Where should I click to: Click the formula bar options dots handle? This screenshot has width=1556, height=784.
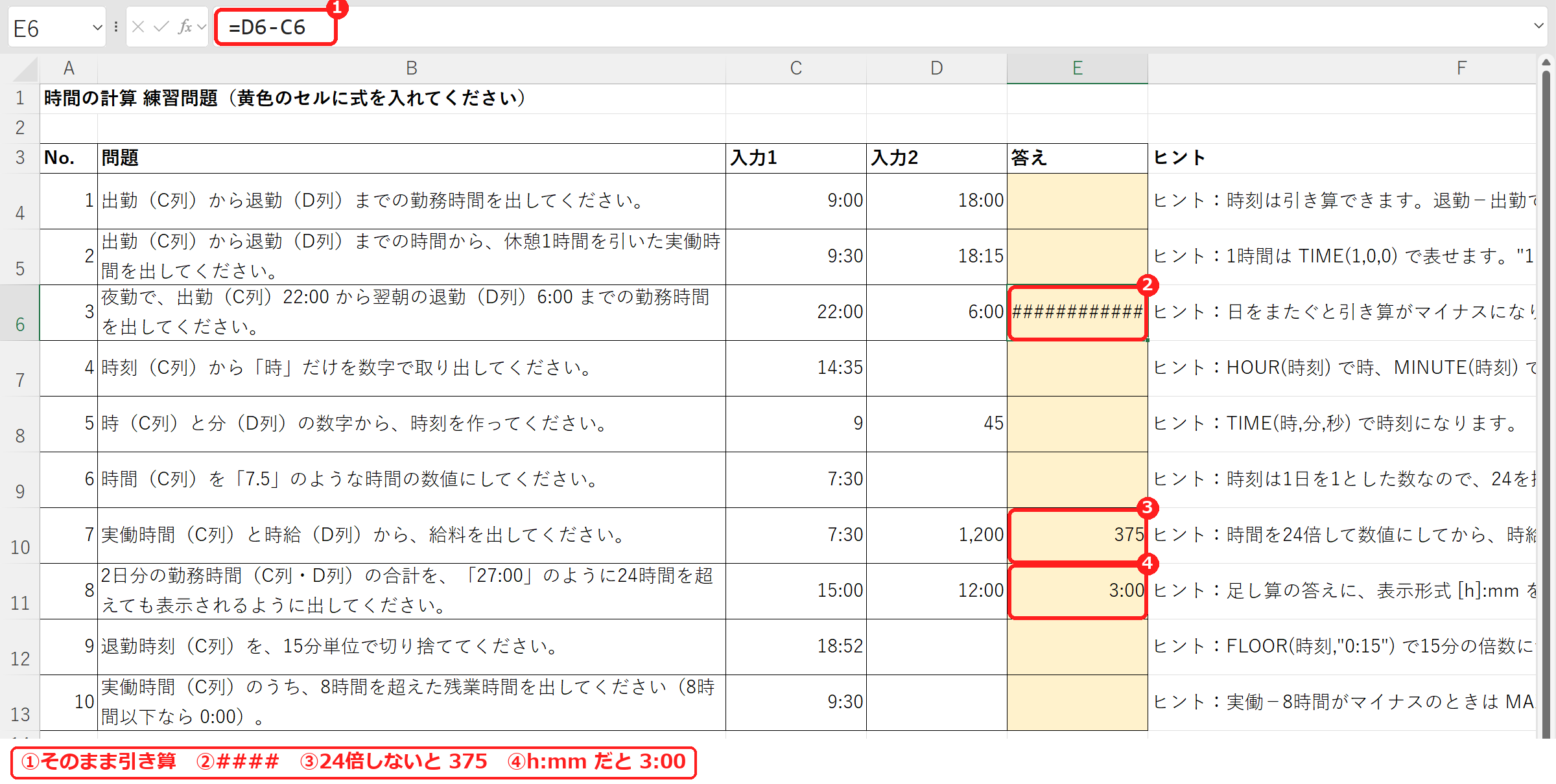pos(116,27)
